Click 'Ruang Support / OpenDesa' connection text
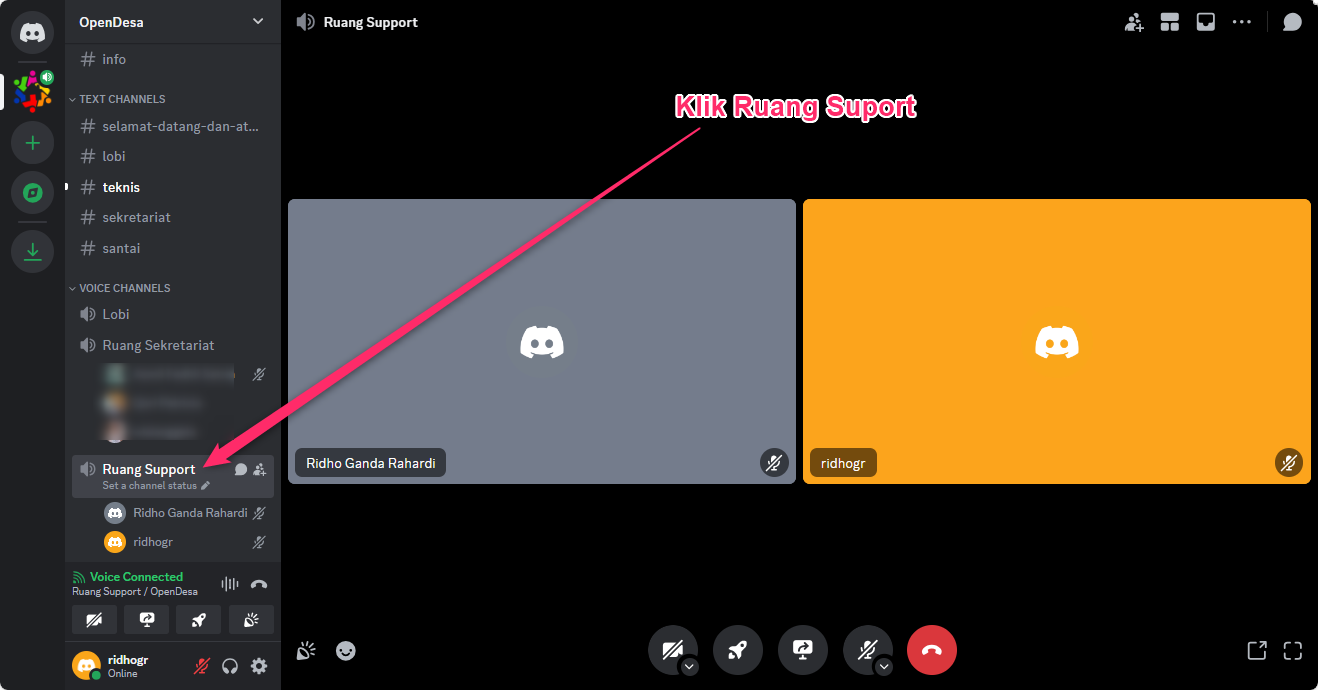1318x690 pixels. [x=135, y=592]
